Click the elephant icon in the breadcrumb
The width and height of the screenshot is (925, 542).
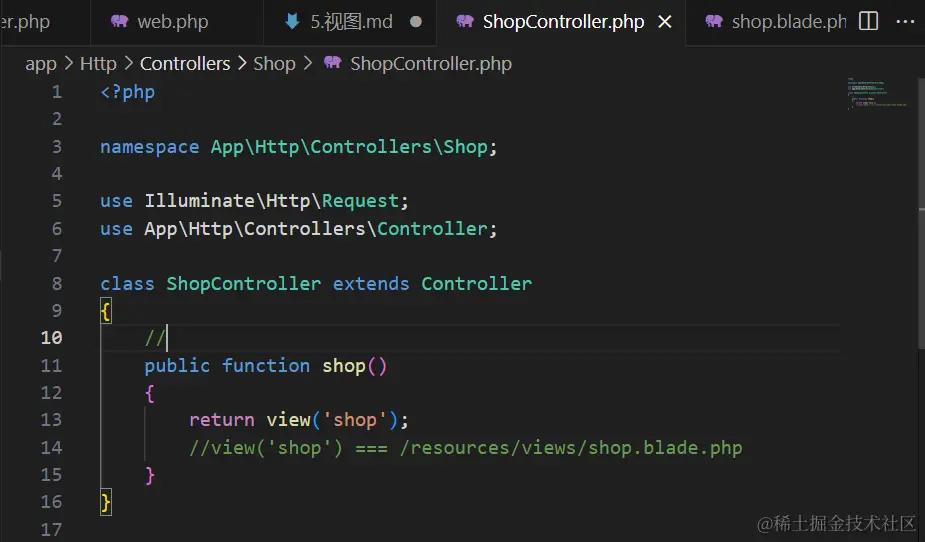point(333,62)
